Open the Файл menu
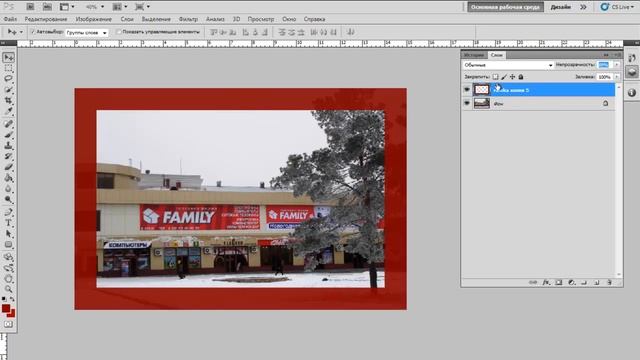640x360 pixels. point(10,19)
